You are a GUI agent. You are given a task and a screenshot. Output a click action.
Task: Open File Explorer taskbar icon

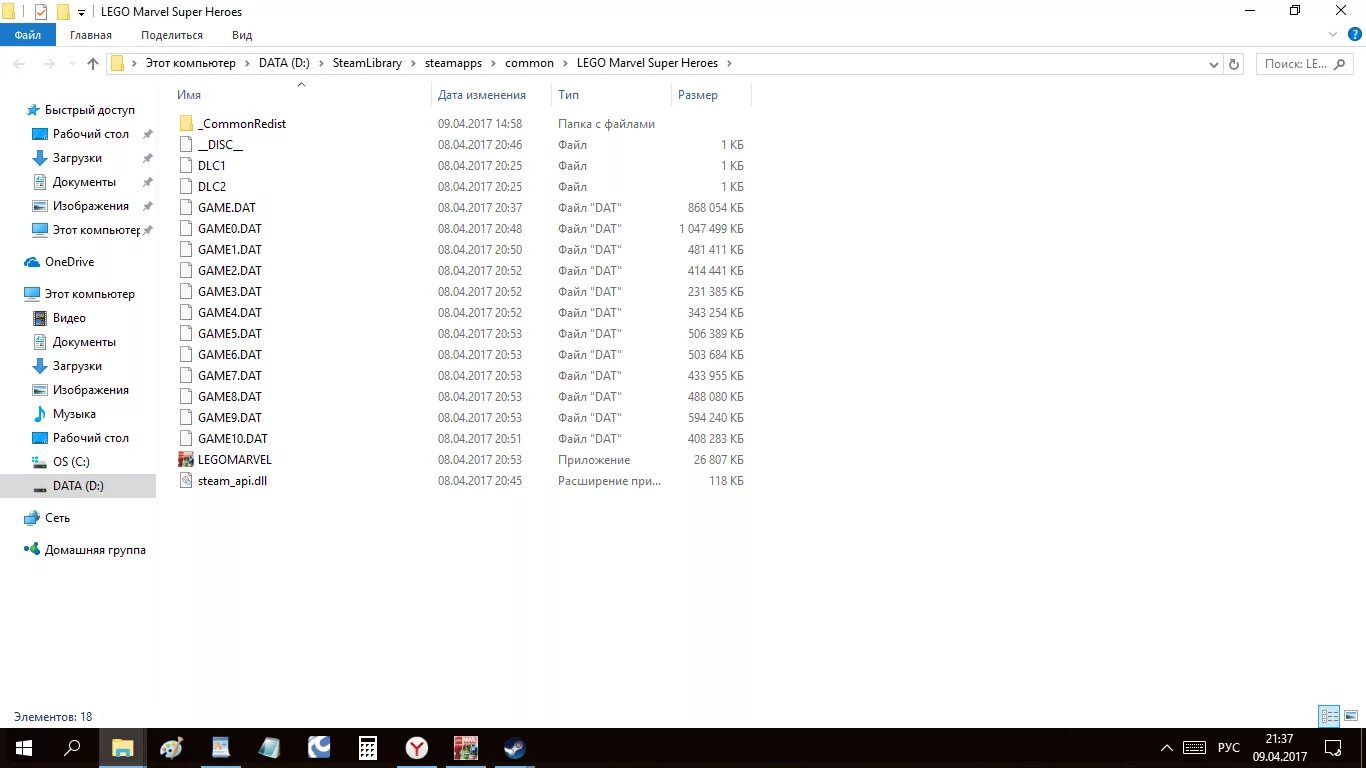click(x=123, y=748)
